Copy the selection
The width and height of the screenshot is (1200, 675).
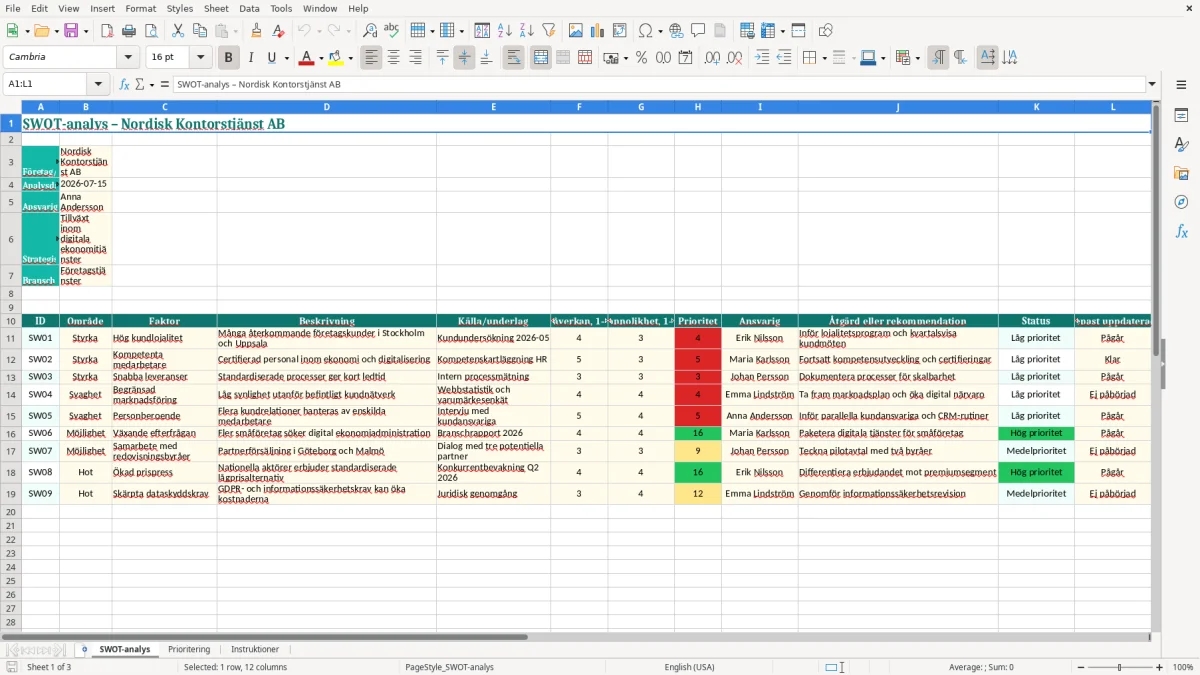(x=199, y=31)
